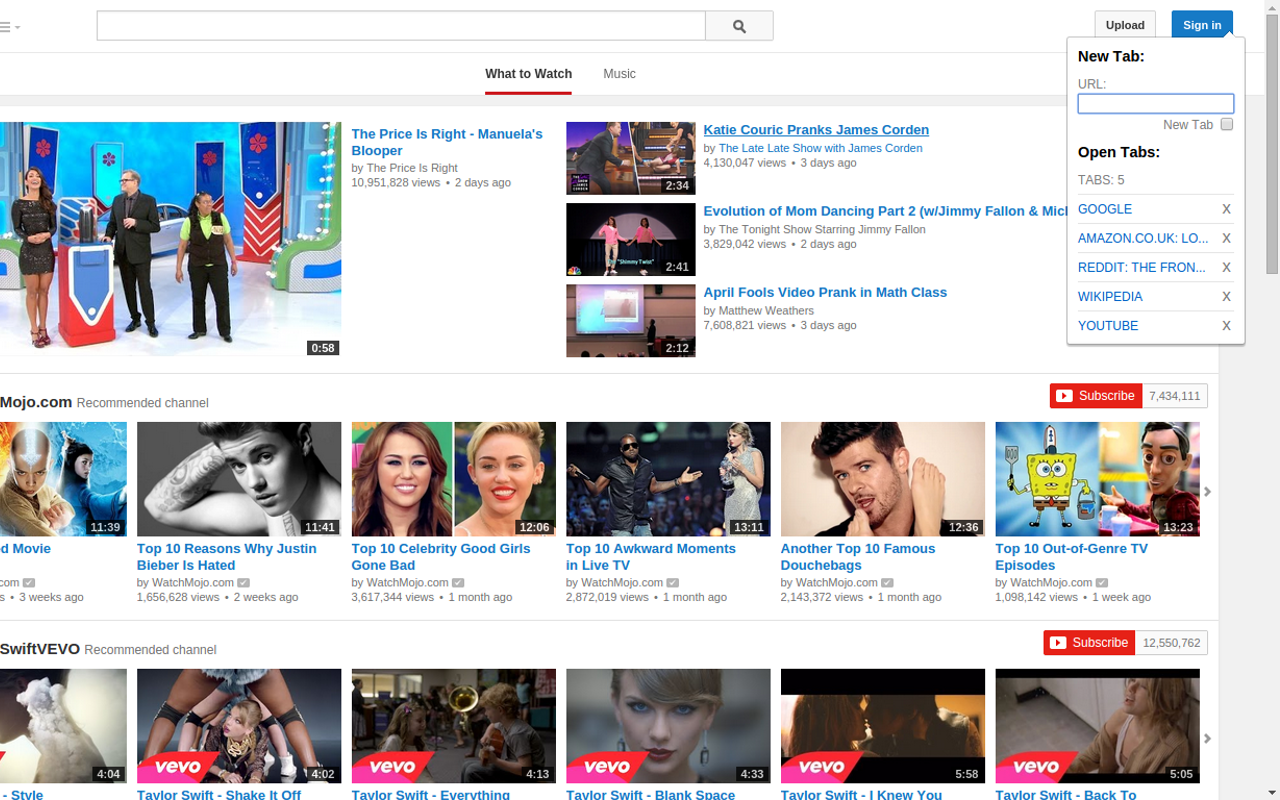Viewport: 1280px width, 800px height.
Task: Open Katie Couric Pranks James Corden link
Action: point(816,130)
